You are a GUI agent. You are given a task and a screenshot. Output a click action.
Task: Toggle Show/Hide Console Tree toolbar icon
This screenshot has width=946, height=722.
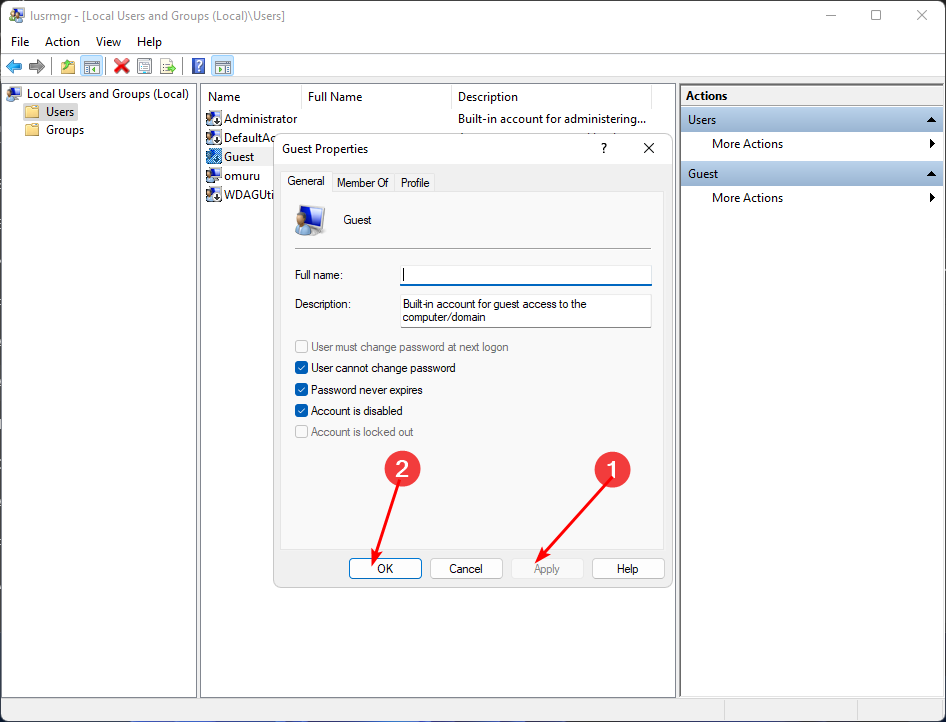pos(91,67)
